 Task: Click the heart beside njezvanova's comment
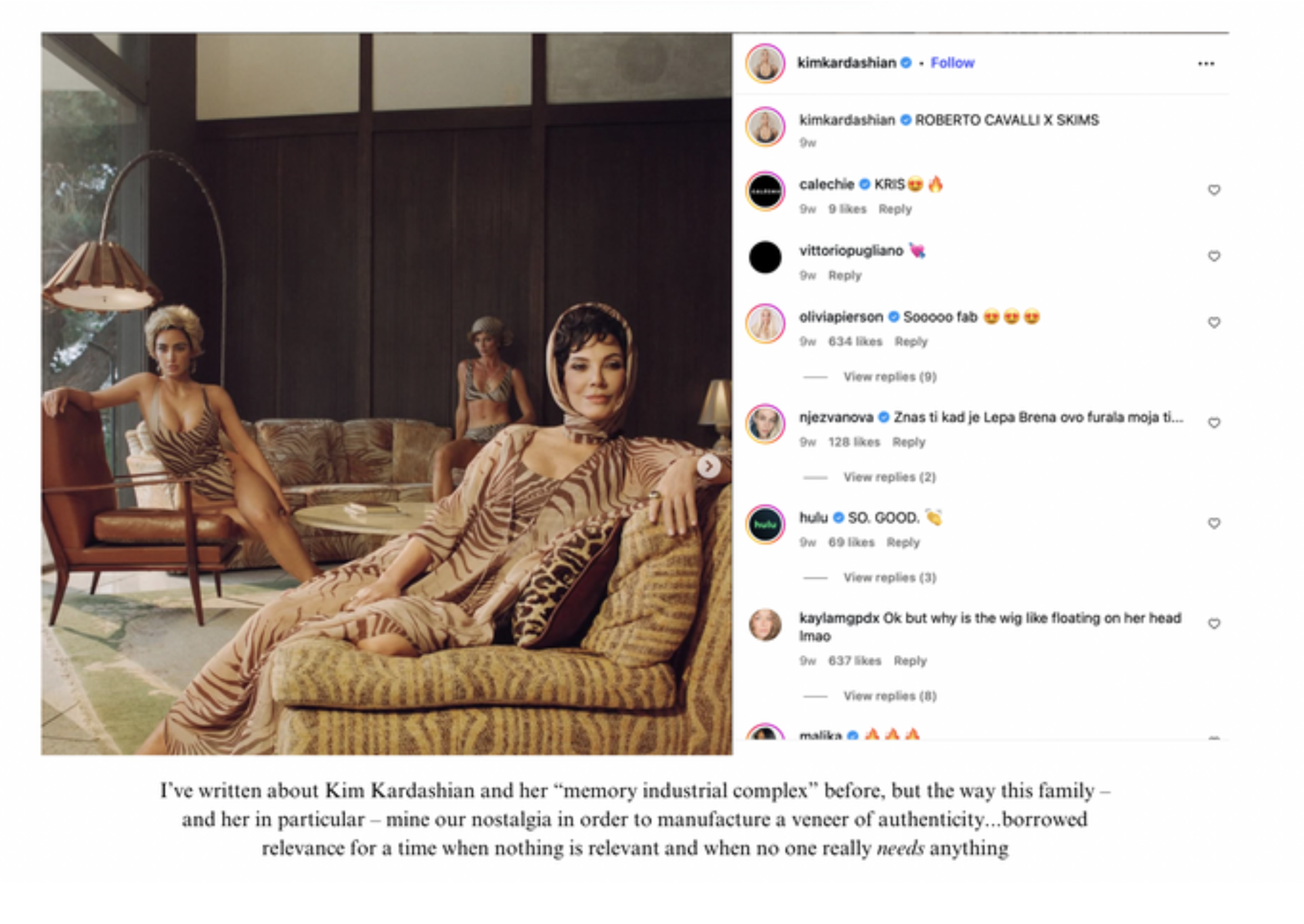pos(1213,423)
